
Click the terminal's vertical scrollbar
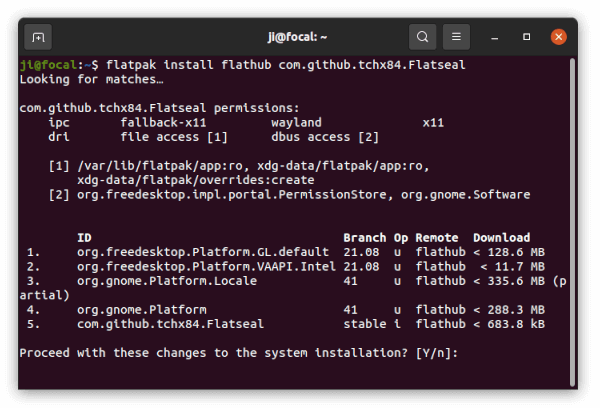(x=572, y=222)
